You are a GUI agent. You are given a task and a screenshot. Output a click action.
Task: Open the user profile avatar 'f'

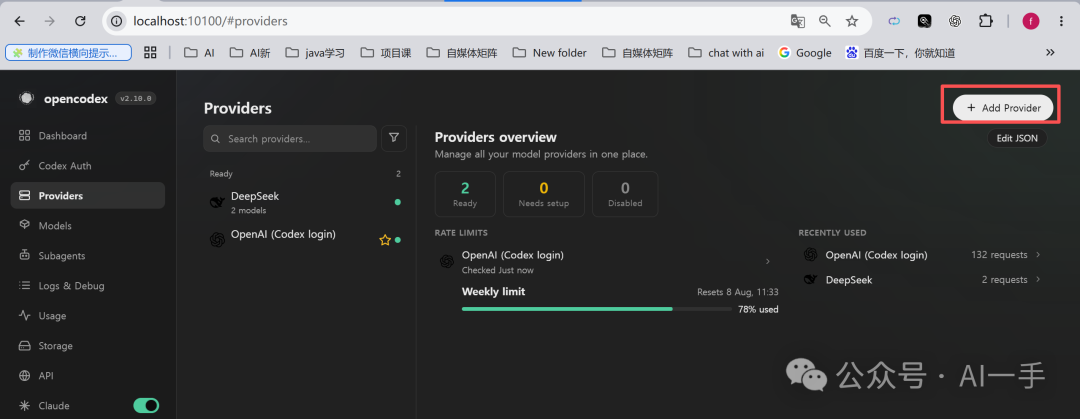pos(1030,21)
